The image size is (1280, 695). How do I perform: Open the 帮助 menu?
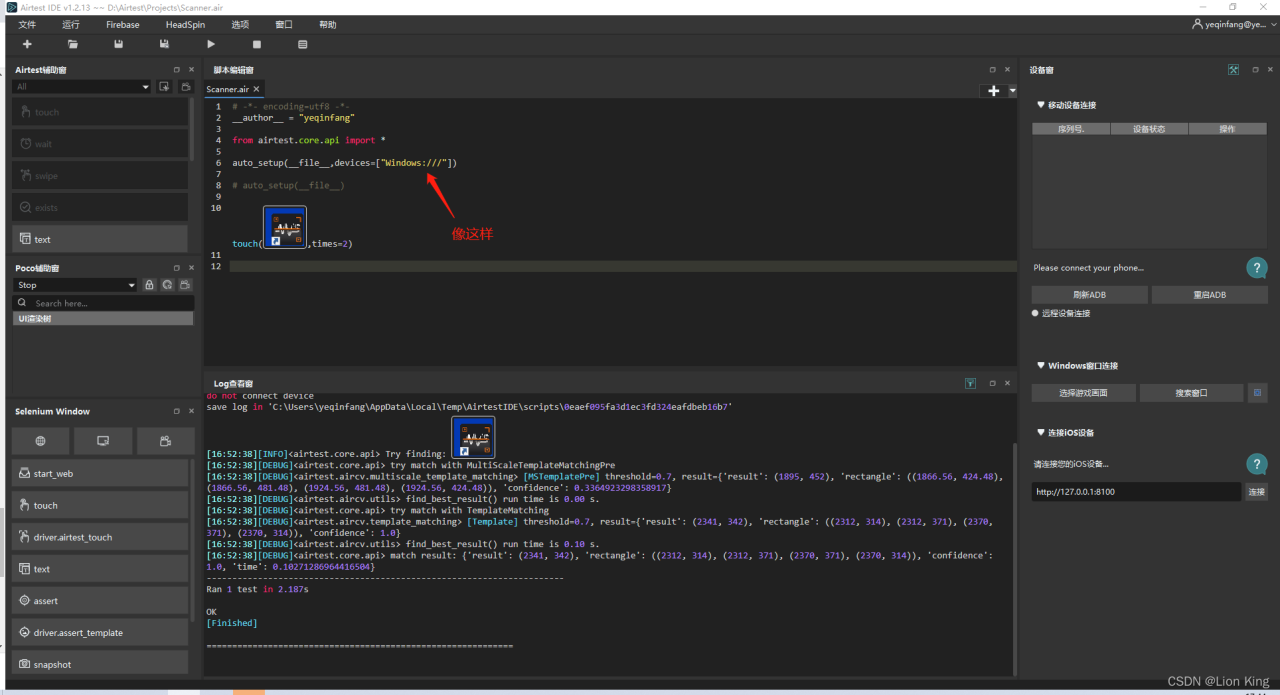point(328,24)
